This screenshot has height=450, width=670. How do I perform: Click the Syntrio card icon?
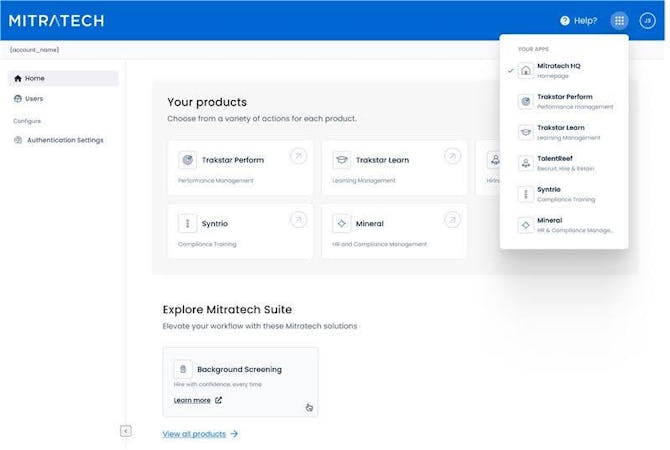click(187, 223)
